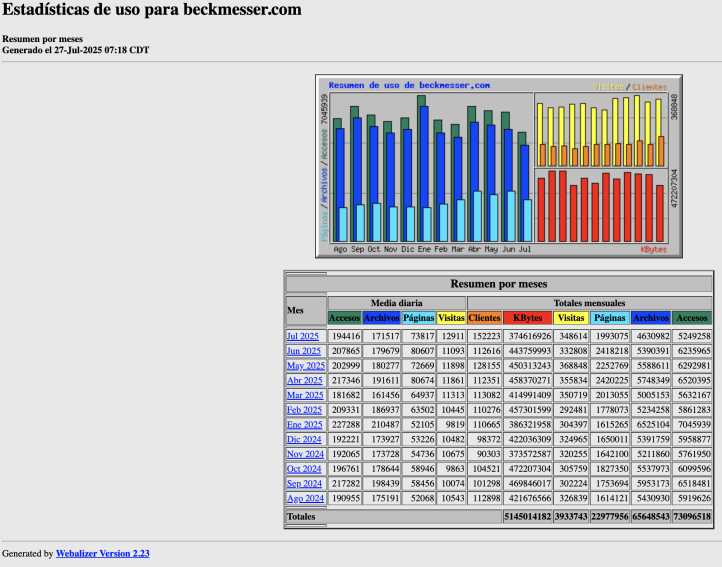Go to Feb 2025 statistics
The width and height of the screenshot is (722, 567).
(304, 410)
